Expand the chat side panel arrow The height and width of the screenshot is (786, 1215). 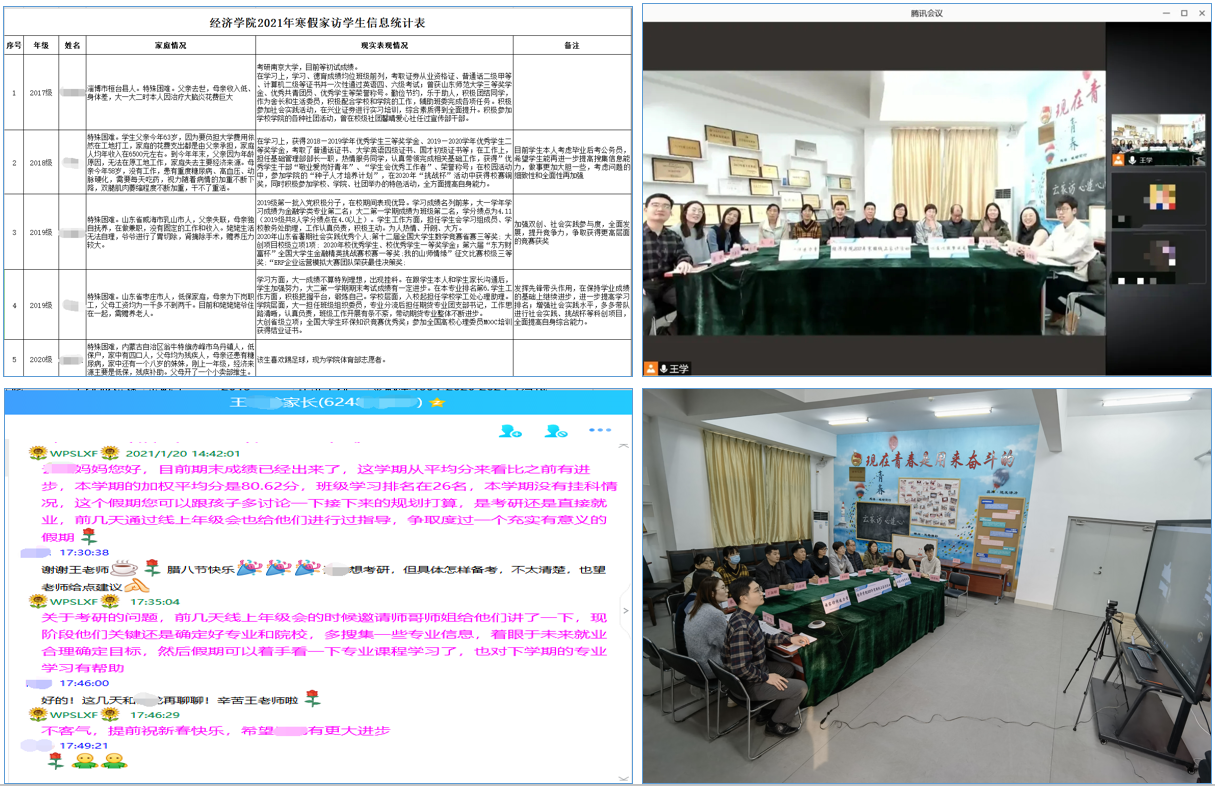626,610
